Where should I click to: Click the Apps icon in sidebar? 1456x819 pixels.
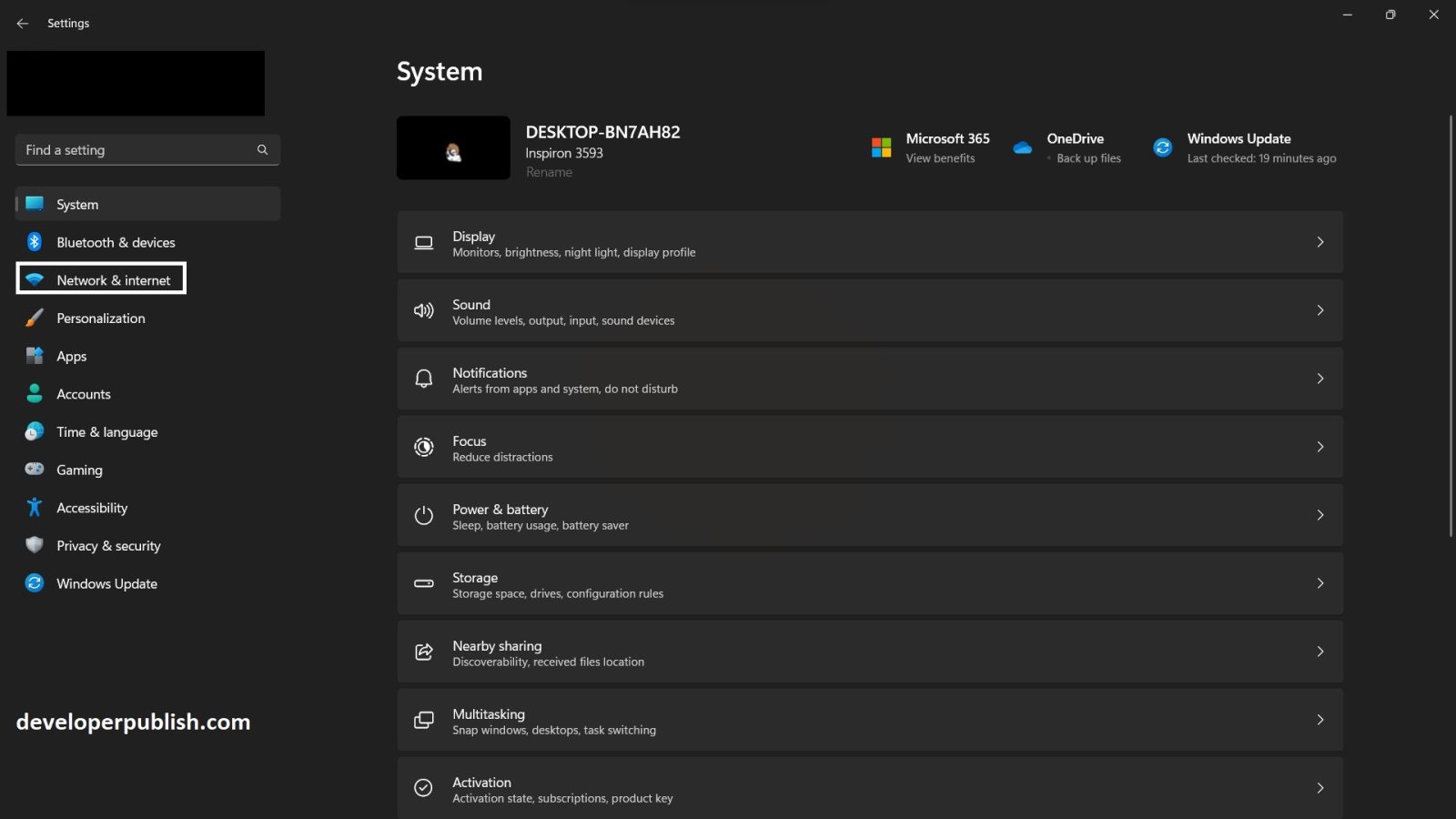point(35,356)
